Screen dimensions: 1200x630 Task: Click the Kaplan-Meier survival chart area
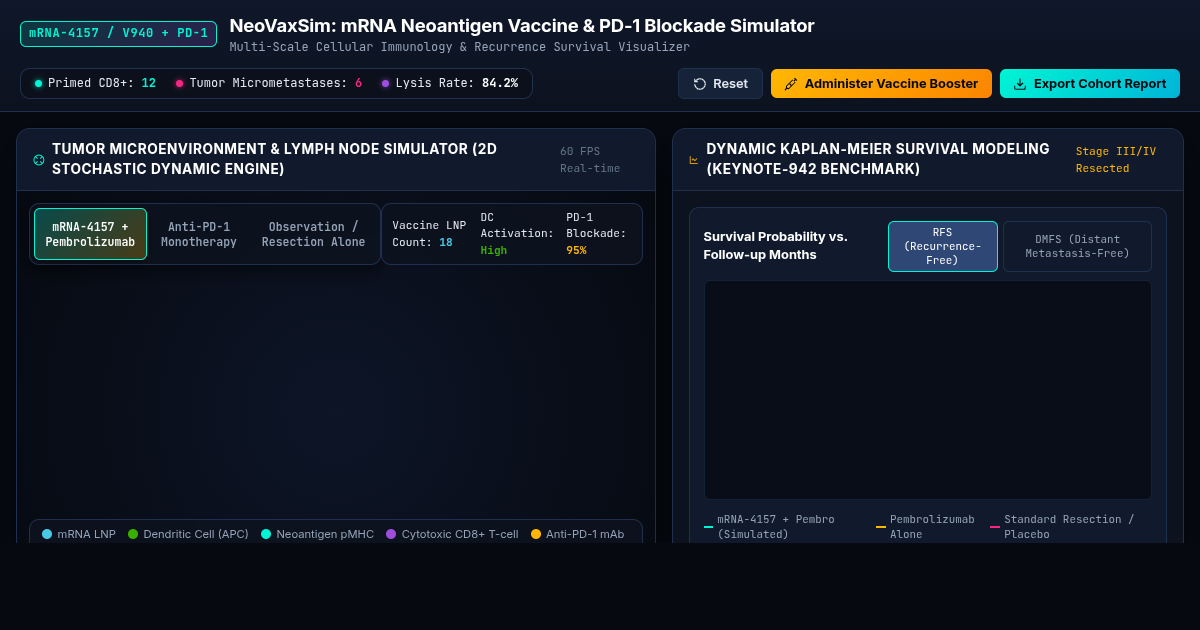click(x=928, y=390)
